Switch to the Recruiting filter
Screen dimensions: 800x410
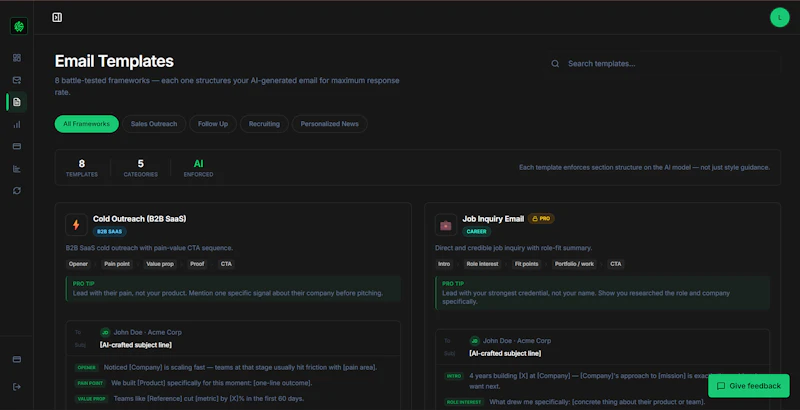(x=264, y=124)
